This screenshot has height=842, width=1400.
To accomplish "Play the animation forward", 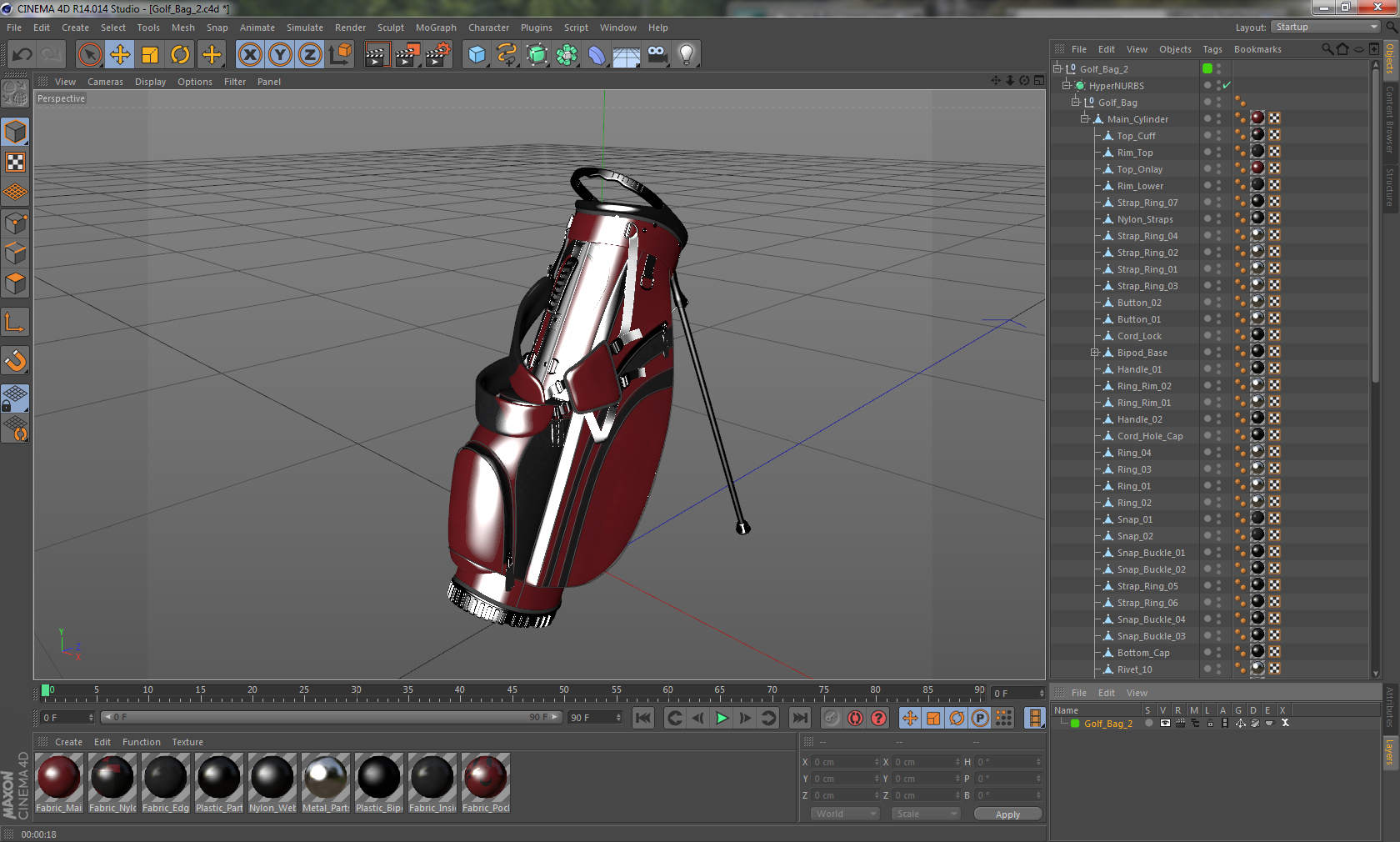I will (722, 718).
